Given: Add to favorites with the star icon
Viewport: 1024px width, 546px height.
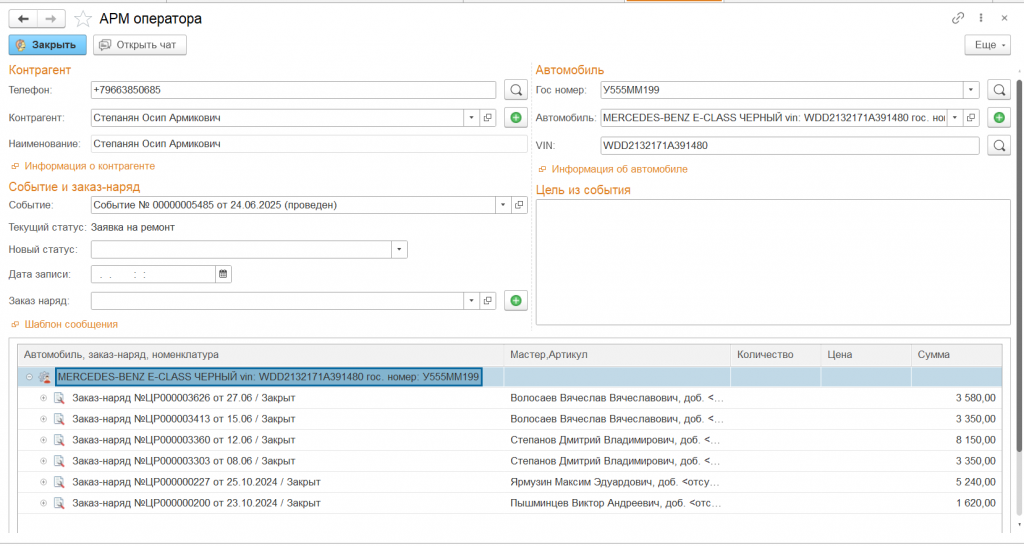Looking at the screenshot, I should [83, 19].
